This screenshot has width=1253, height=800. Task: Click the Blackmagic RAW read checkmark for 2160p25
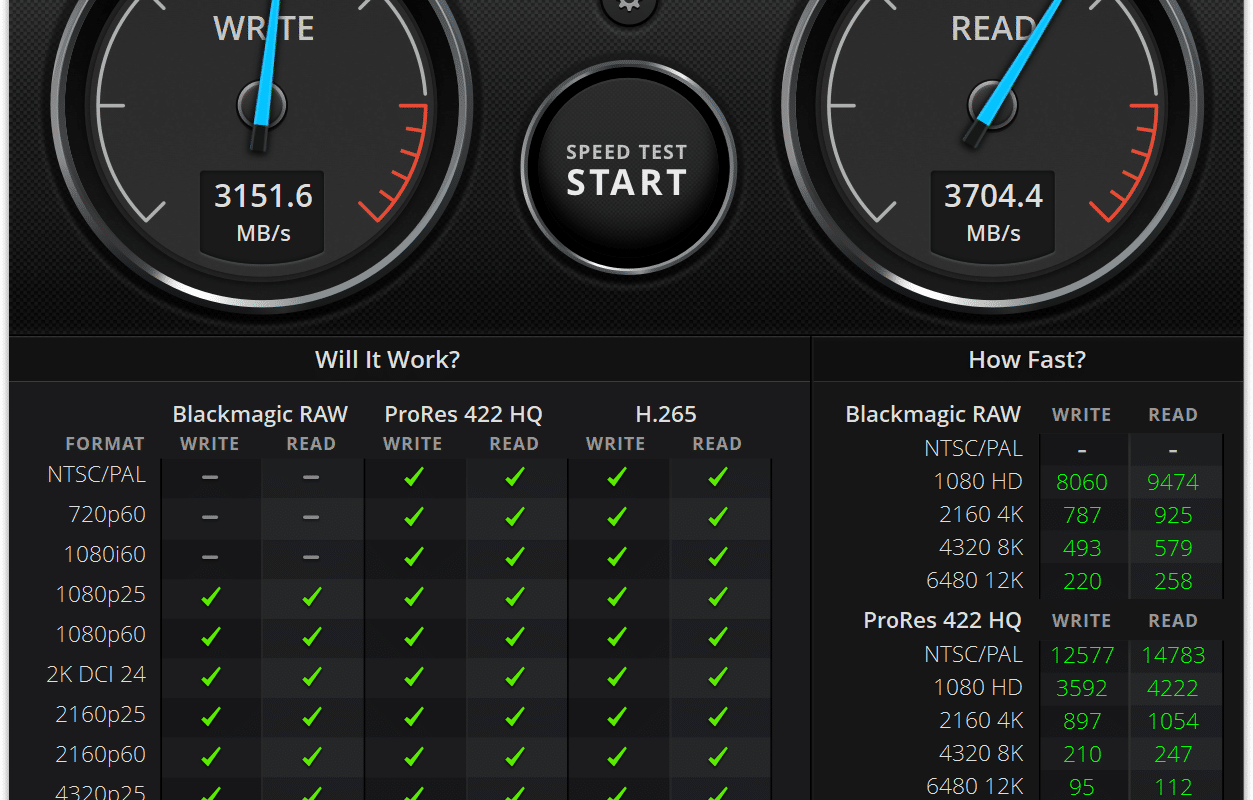(311, 717)
